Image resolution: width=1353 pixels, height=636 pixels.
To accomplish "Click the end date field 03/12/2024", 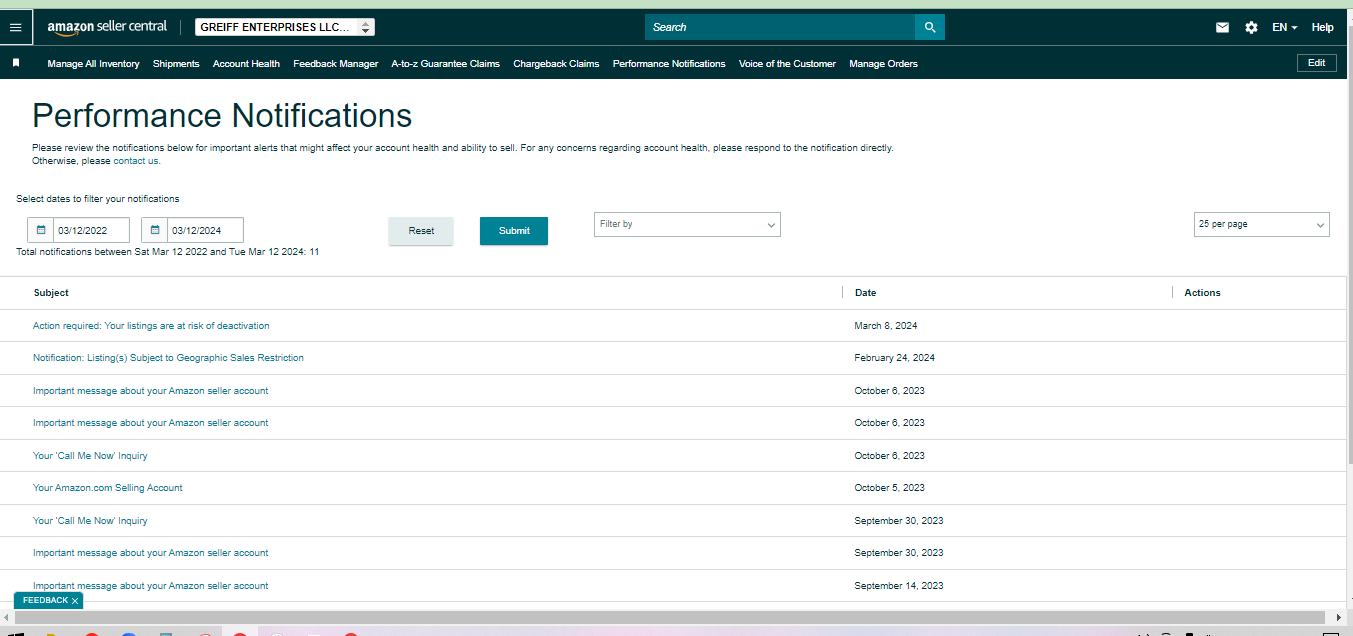I will pos(206,230).
